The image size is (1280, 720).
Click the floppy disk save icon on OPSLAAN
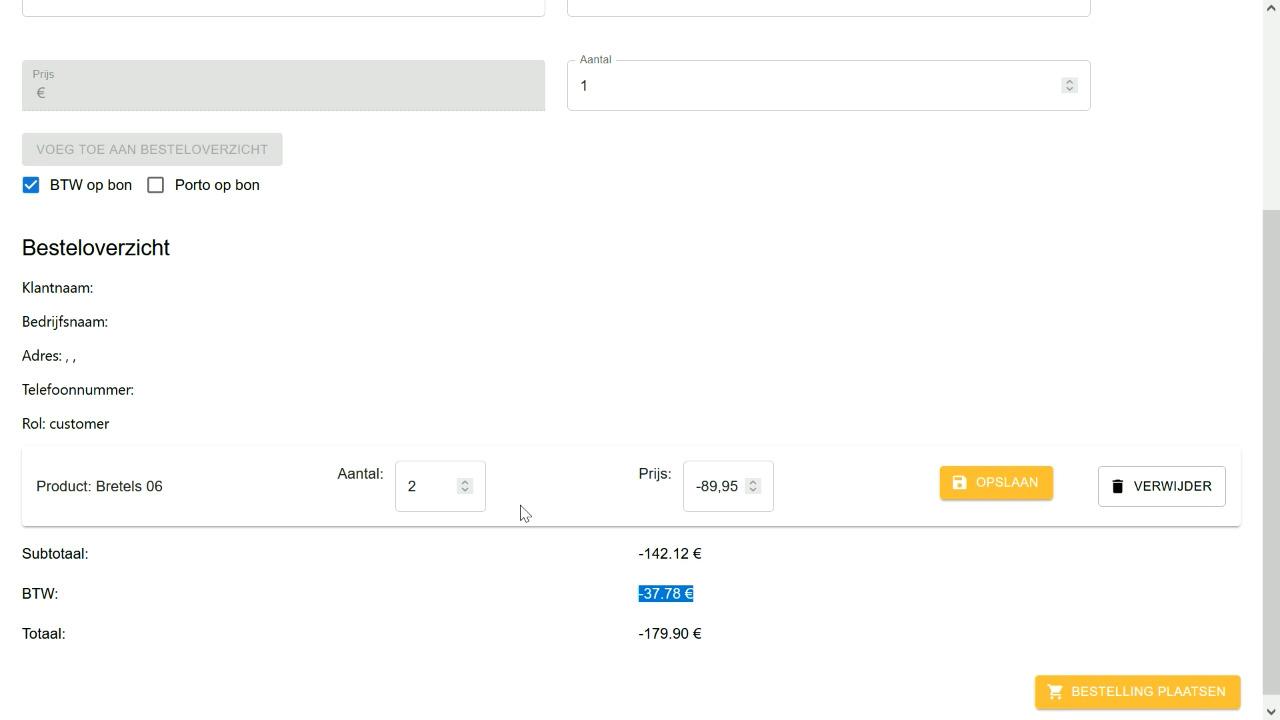pos(959,483)
